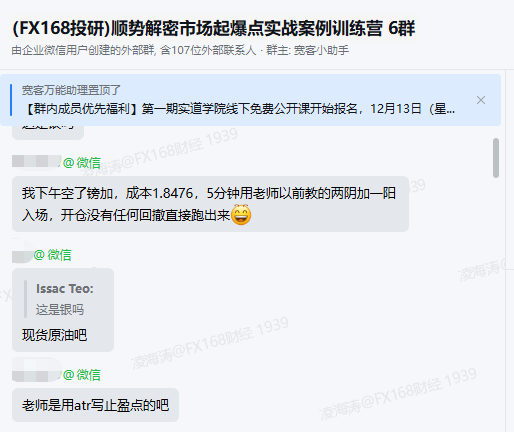The width and height of the screenshot is (514, 432).
Task: Click the @微信 tag above the 现货原油吧 message
Action: click(53, 255)
